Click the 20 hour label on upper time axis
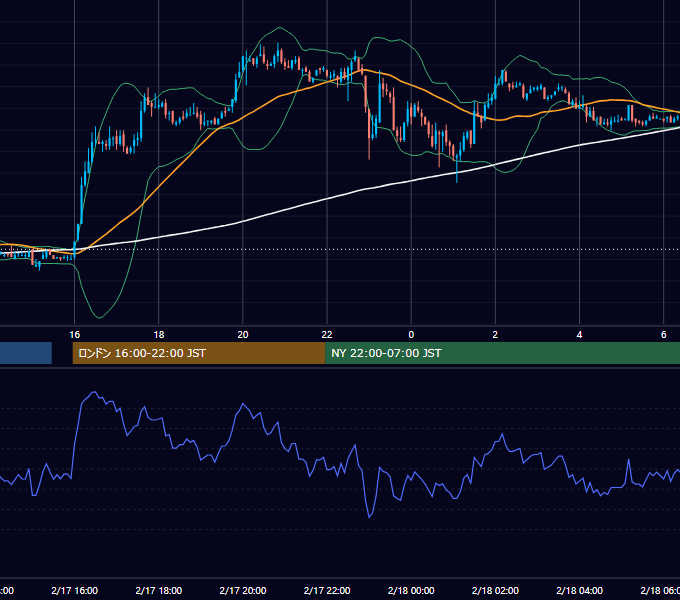 pyautogui.click(x=243, y=335)
